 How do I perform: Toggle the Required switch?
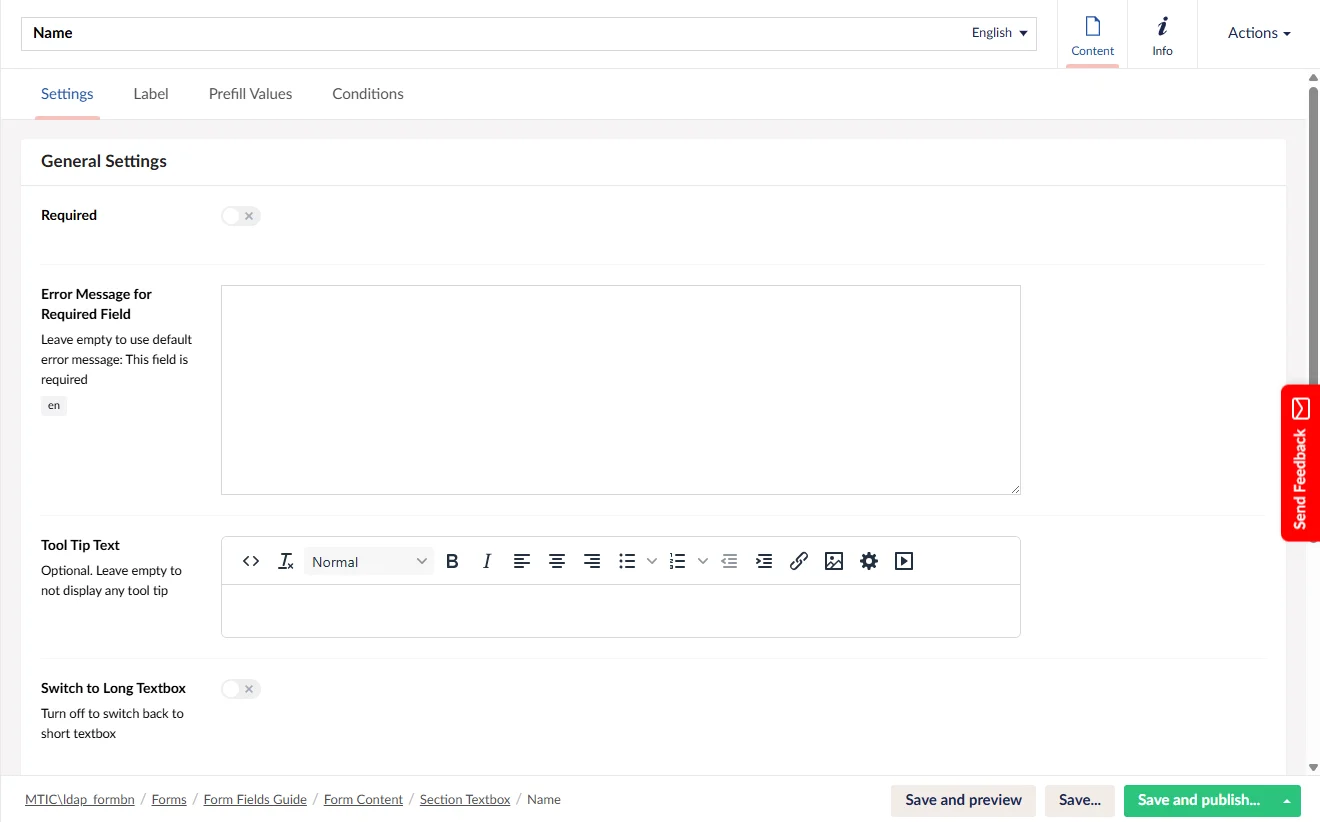pyautogui.click(x=241, y=216)
